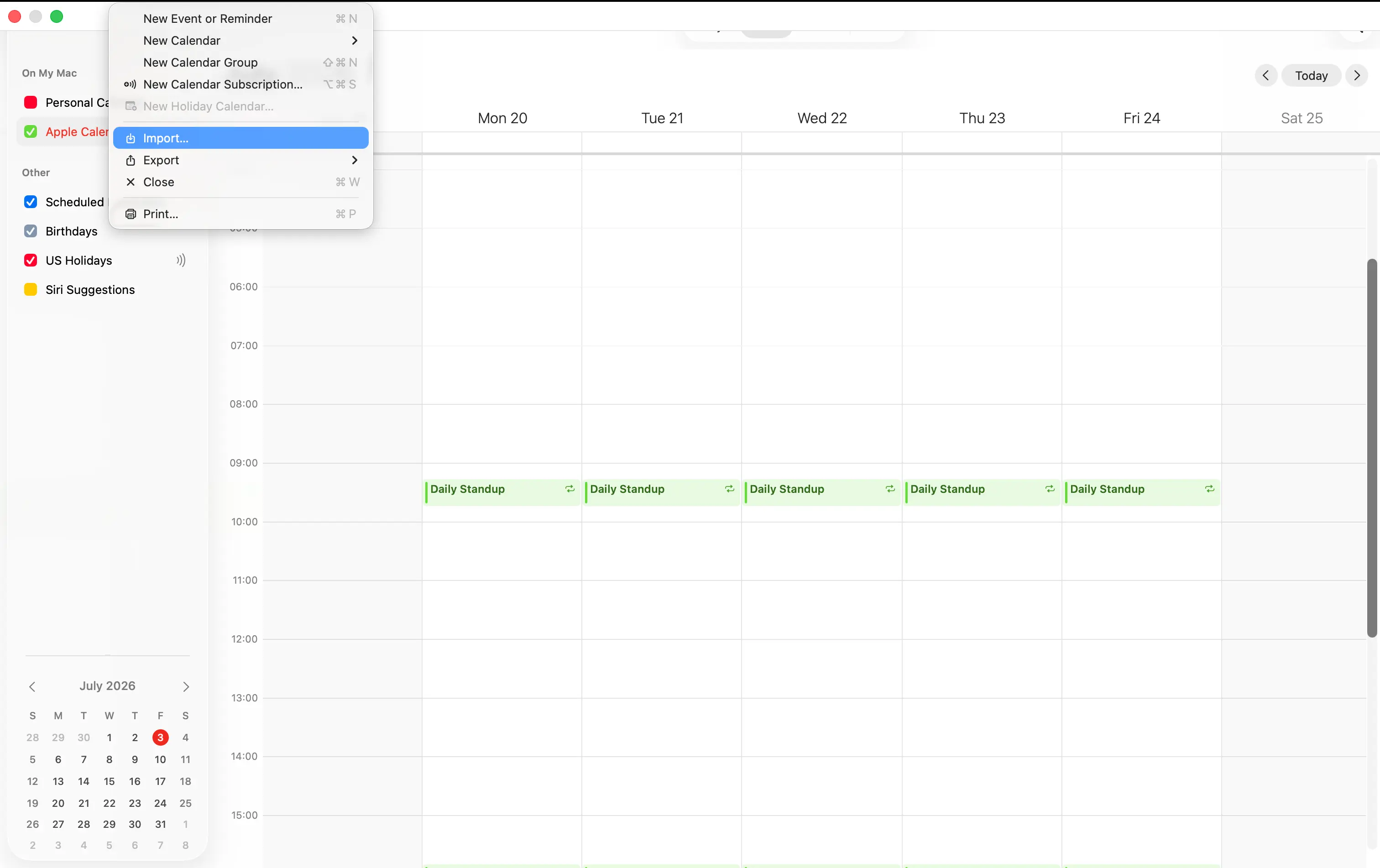Click the Other section header

36,173
